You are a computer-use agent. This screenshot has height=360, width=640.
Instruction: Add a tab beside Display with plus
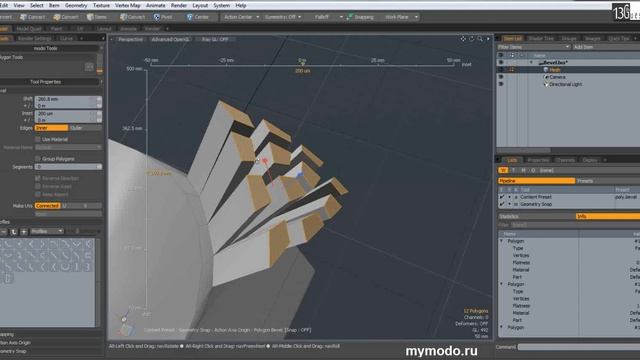coord(605,160)
